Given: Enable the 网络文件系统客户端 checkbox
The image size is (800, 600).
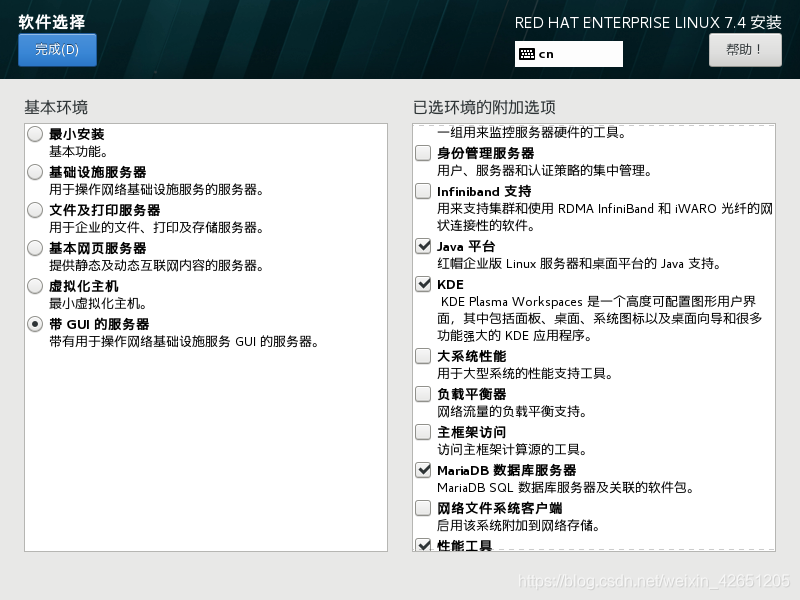Looking at the screenshot, I should click(x=423, y=508).
